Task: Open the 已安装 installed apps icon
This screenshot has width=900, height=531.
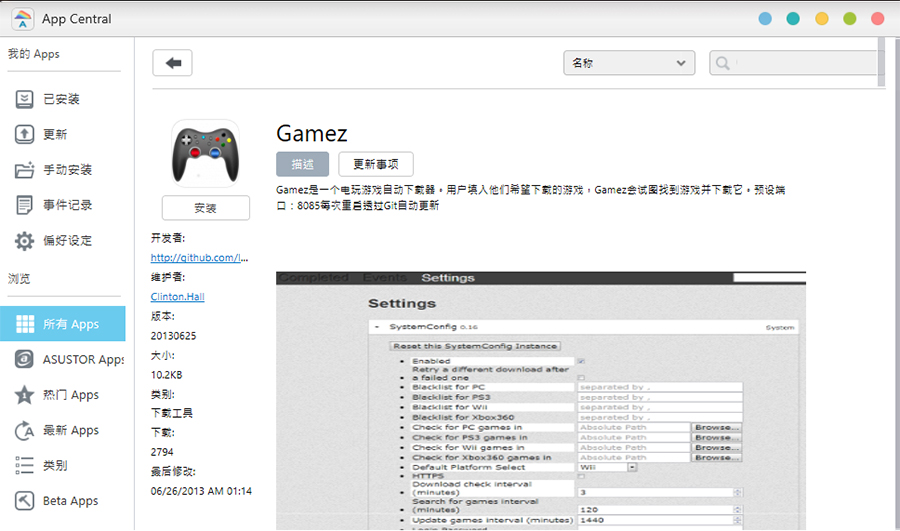Action: pyautogui.click(x=25, y=99)
